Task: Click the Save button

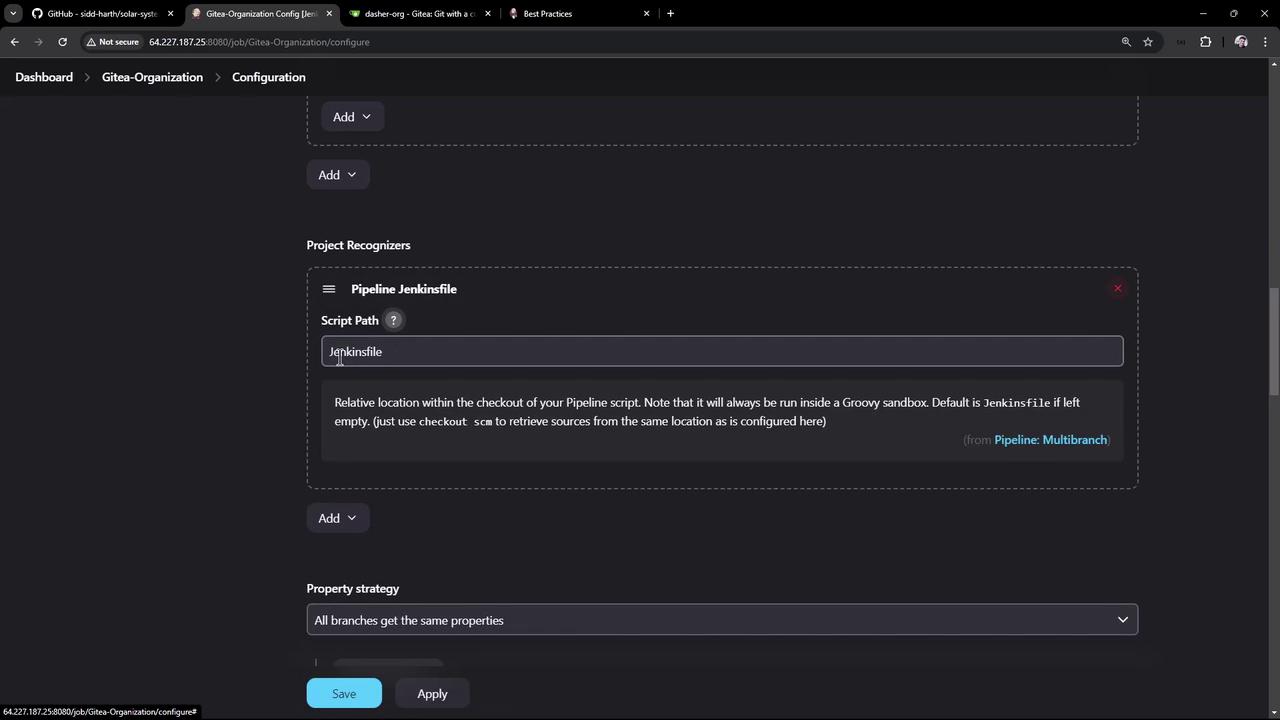Action: [x=344, y=693]
